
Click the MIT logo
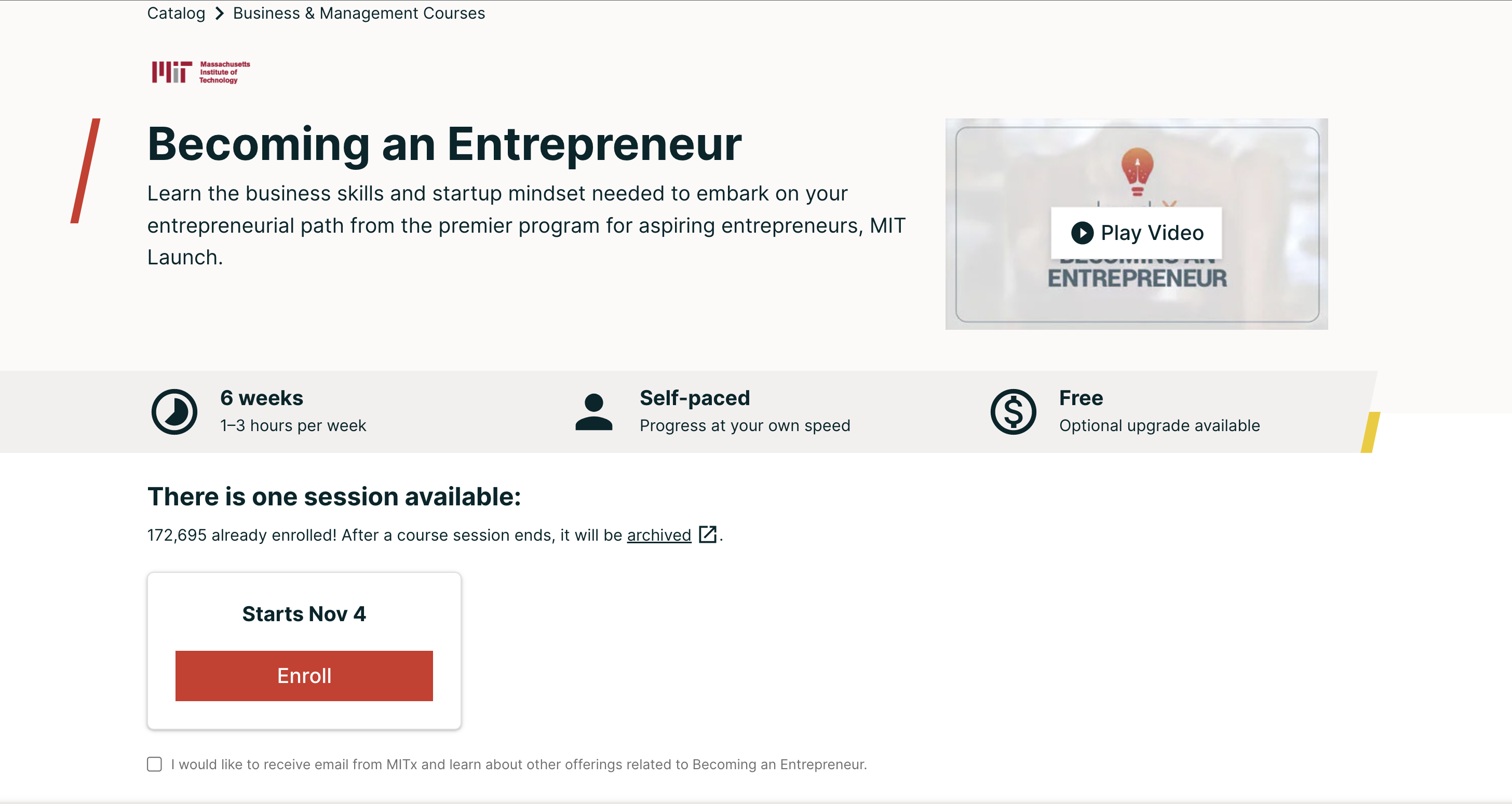click(x=200, y=72)
